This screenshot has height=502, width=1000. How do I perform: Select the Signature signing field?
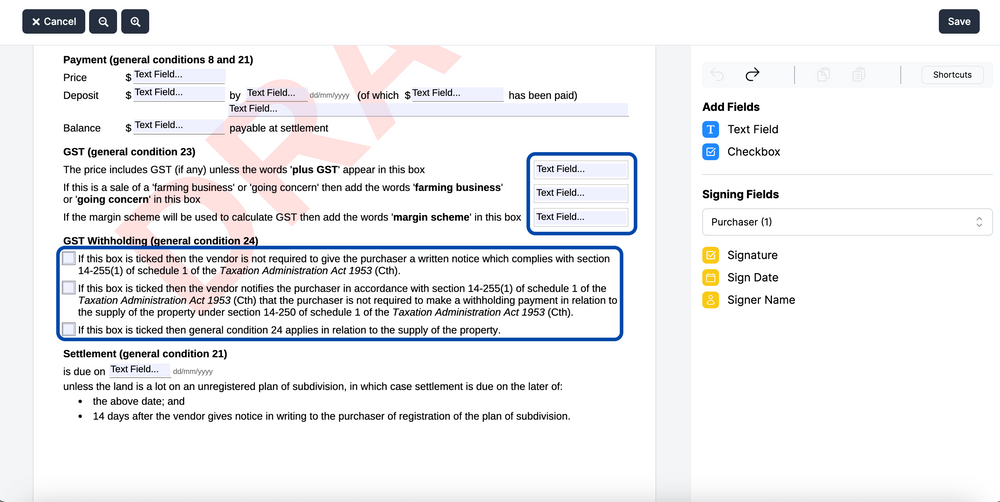(x=740, y=255)
